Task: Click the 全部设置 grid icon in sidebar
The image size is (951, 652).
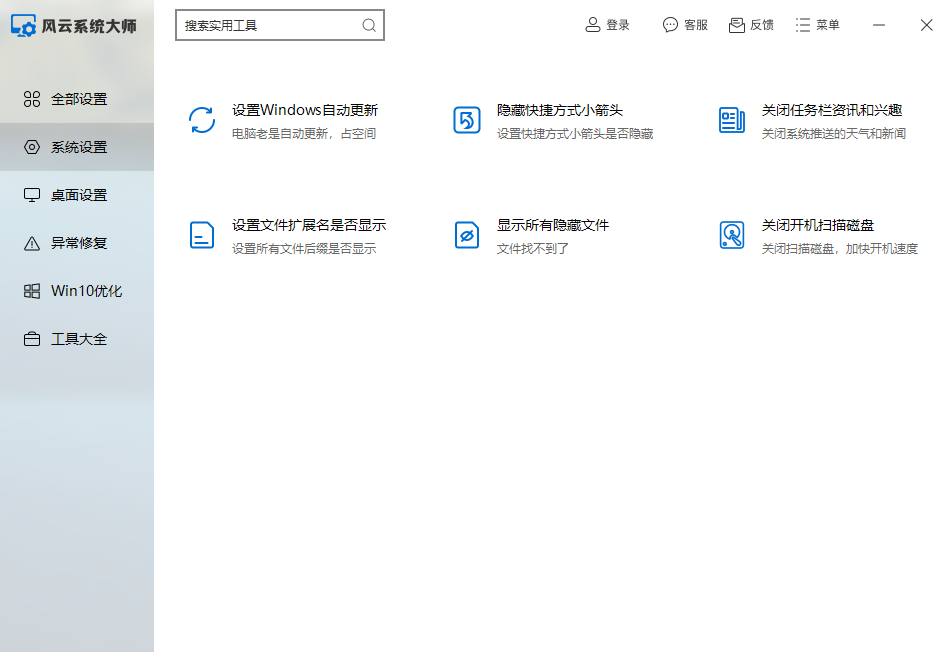Action: (x=29, y=99)
